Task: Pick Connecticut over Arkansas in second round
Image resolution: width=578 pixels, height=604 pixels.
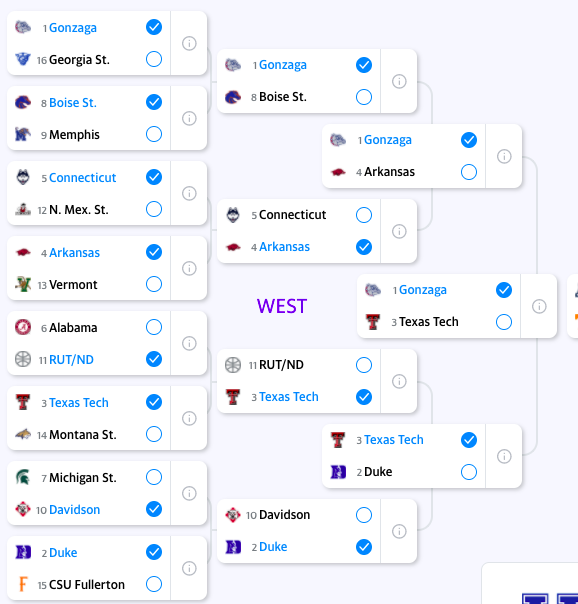Action: coord(364,215)
